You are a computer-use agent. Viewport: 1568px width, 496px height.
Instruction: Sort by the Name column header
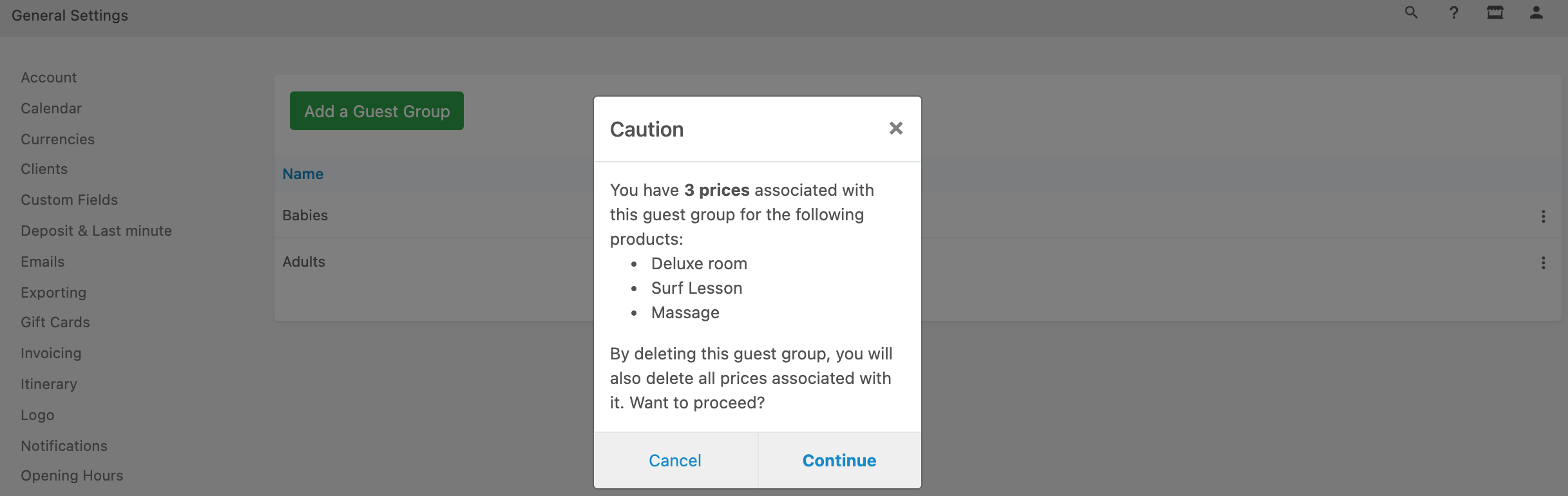pyautogui.click(x=303, y=174)
